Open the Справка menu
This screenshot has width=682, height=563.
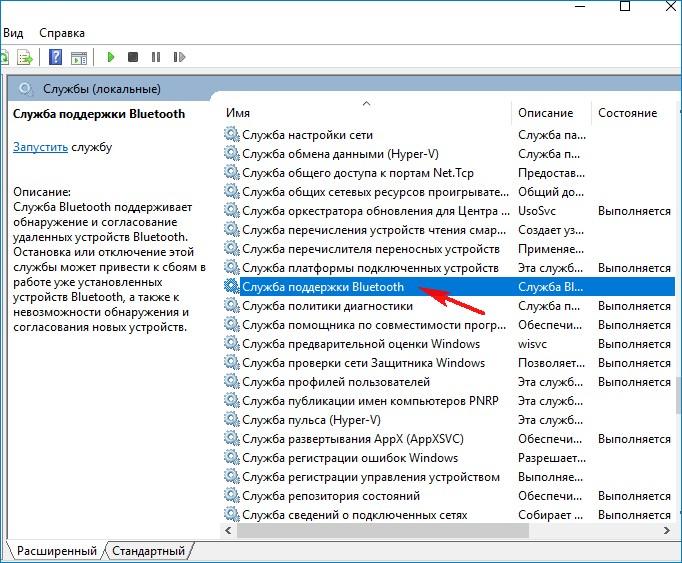coord(62,33)
